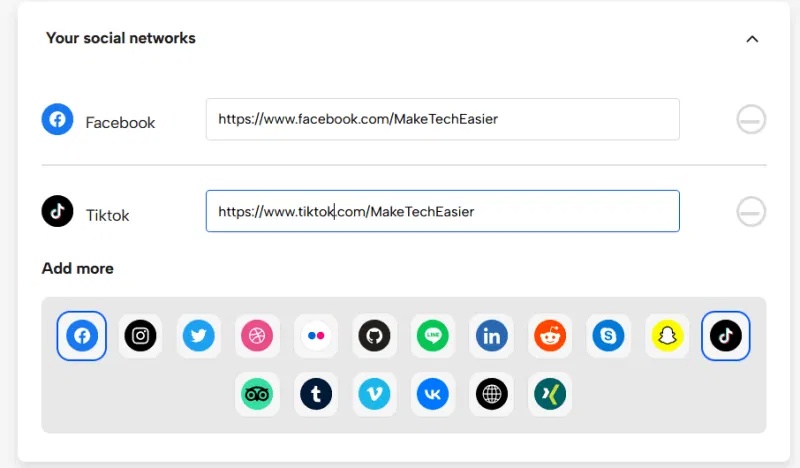800x468 pixels.
Task: Choose the globe website icon
Action: coord(491,394)
